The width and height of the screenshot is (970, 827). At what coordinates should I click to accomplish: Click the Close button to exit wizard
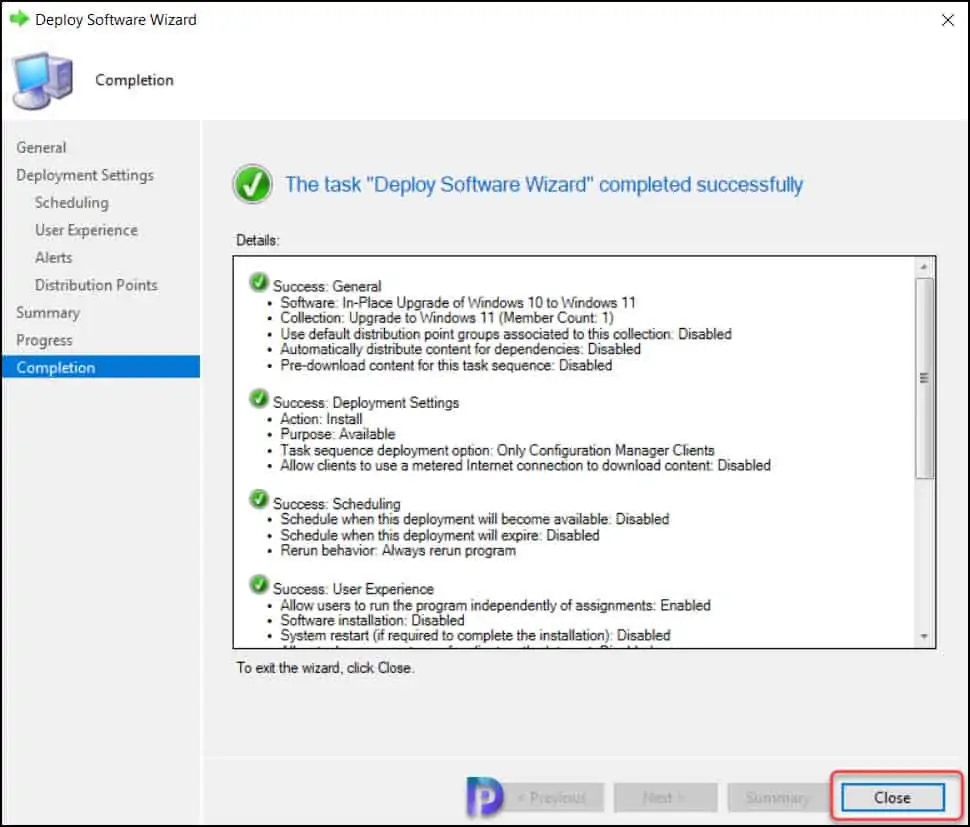pyautogui.click(x=893, y=797)
